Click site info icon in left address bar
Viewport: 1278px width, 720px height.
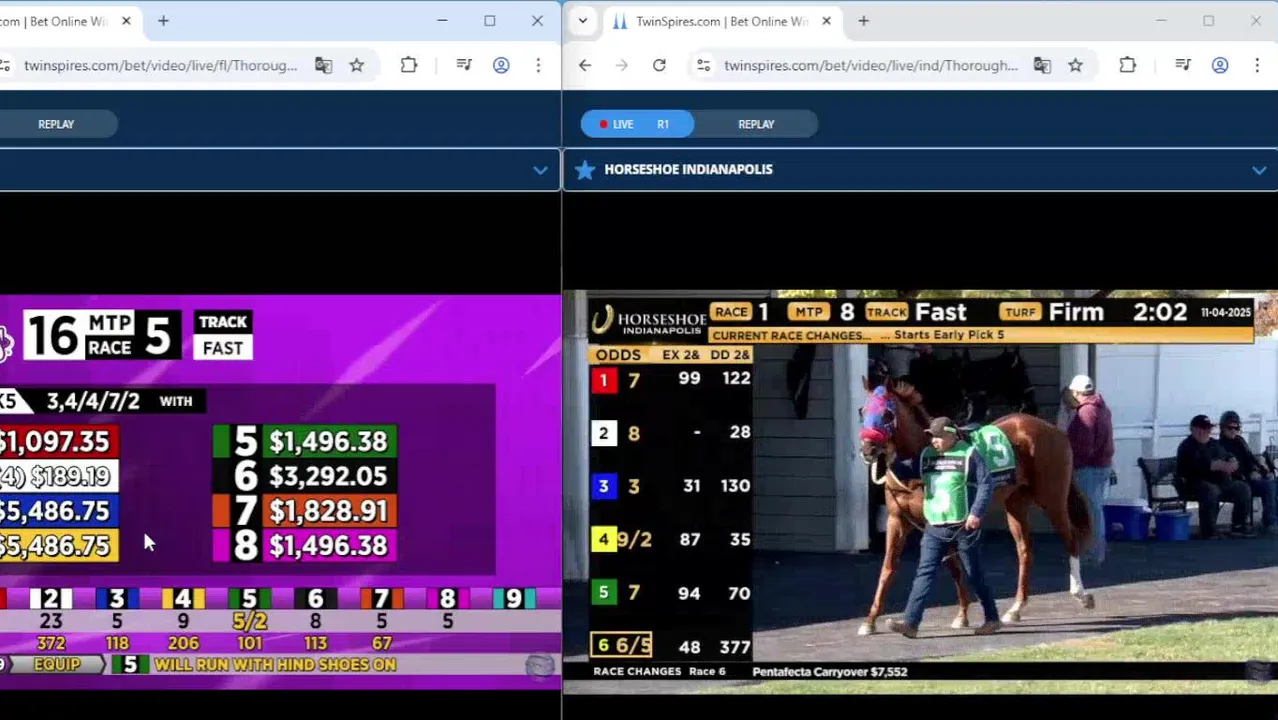(x=5, y=65)
